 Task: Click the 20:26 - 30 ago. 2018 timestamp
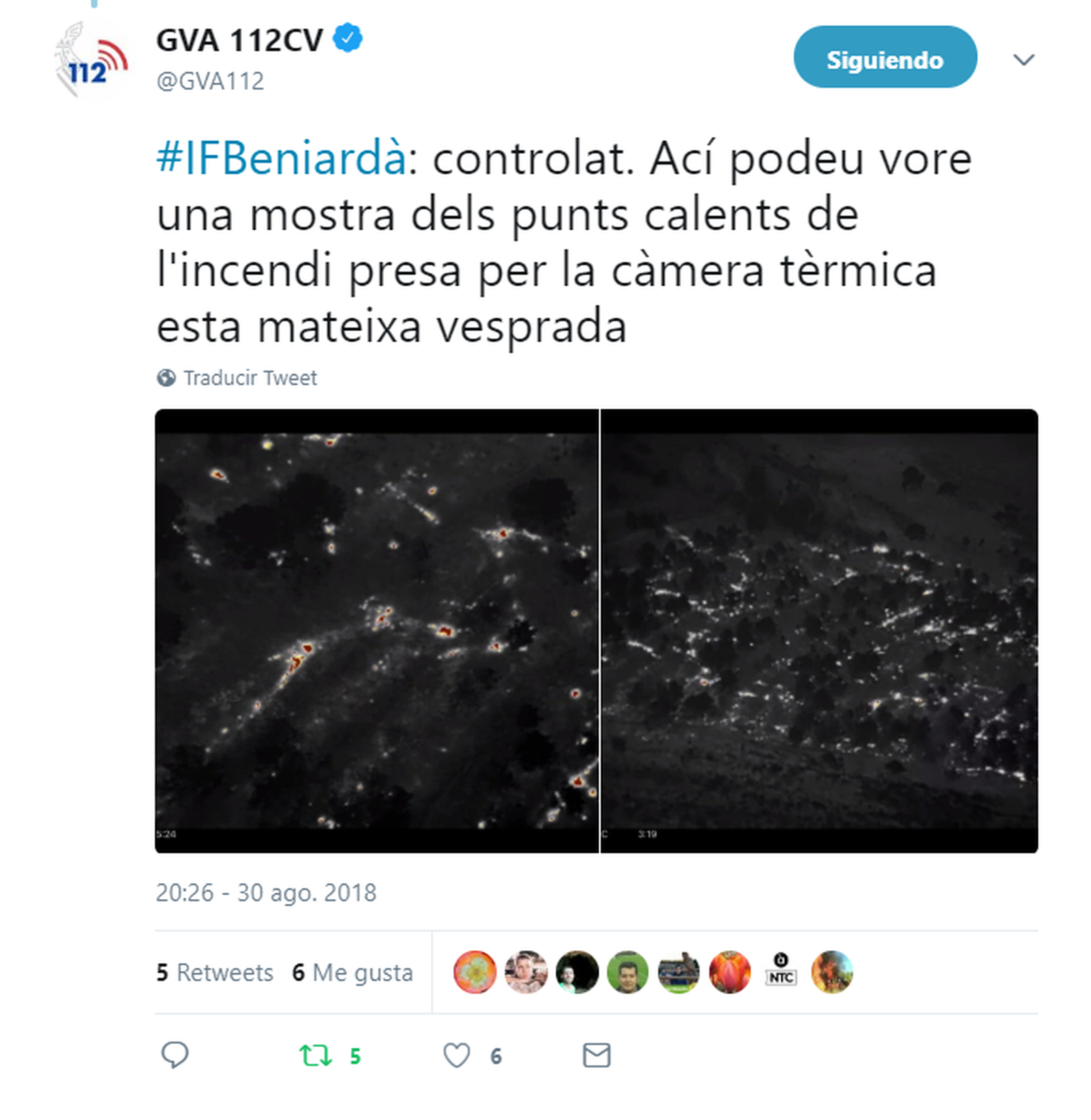pyautogui.click(x=266, y=892)
